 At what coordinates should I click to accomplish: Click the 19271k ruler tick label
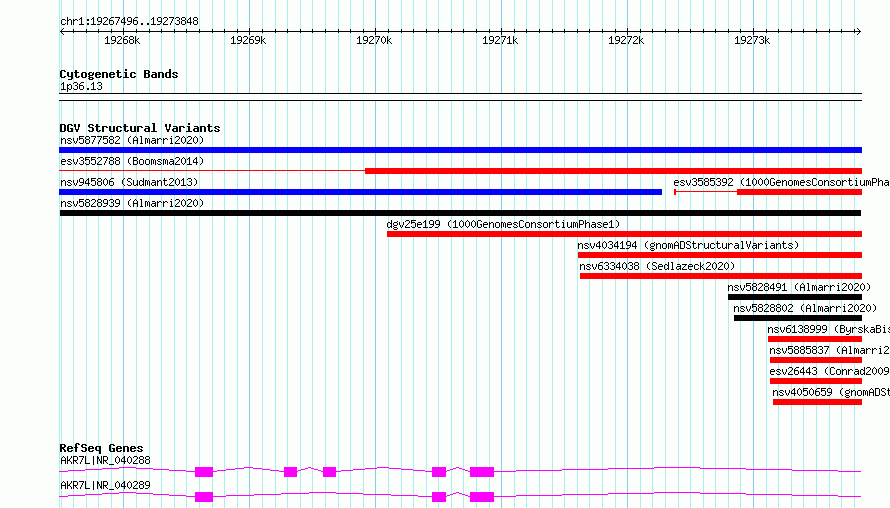point(500,40)
